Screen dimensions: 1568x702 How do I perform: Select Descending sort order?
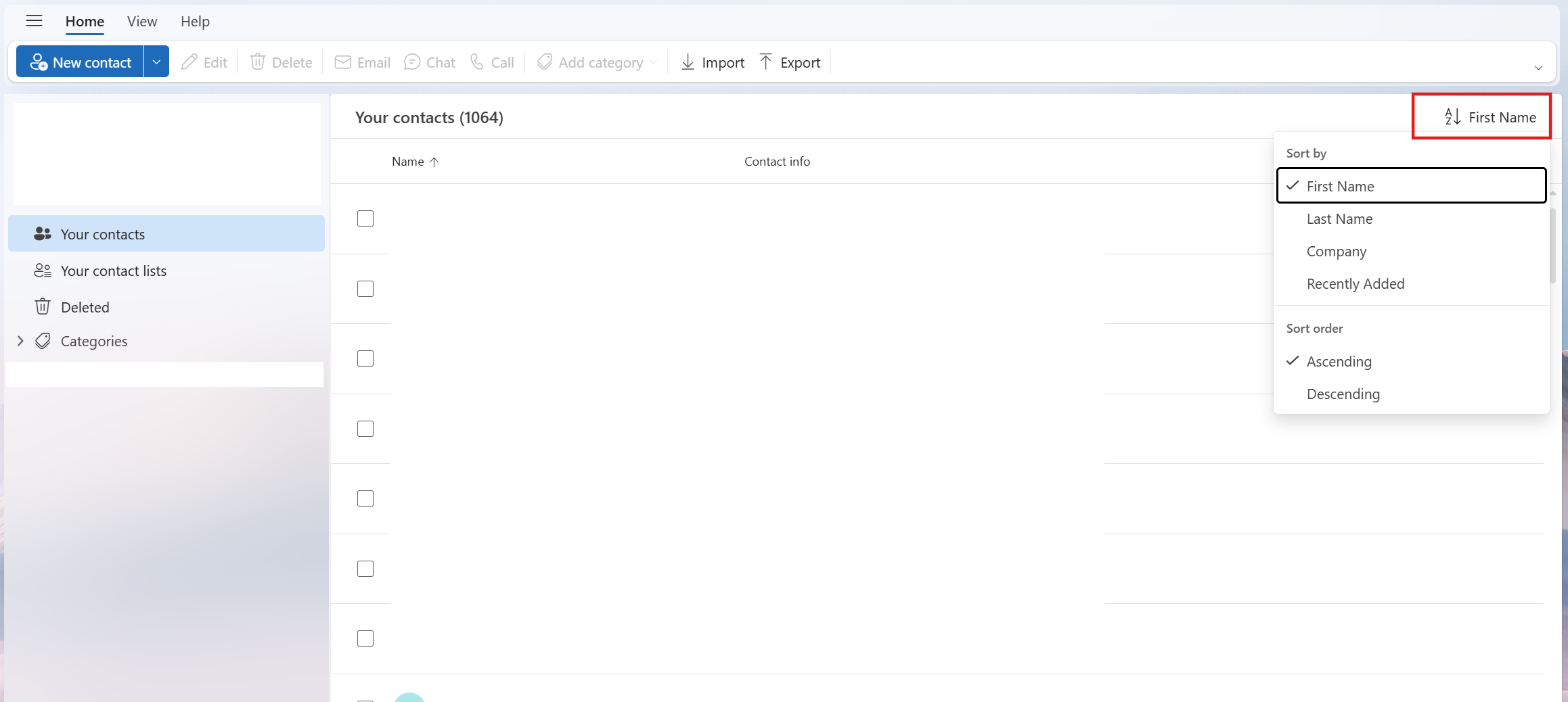pos(1343,394)
